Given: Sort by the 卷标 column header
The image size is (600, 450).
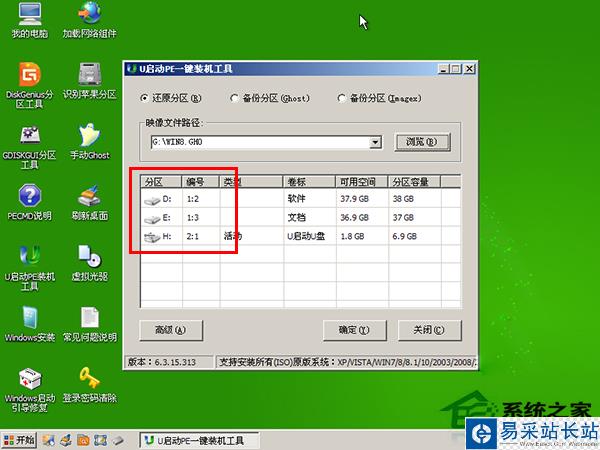Looking at the screenshot, I should tap(309, 182).
